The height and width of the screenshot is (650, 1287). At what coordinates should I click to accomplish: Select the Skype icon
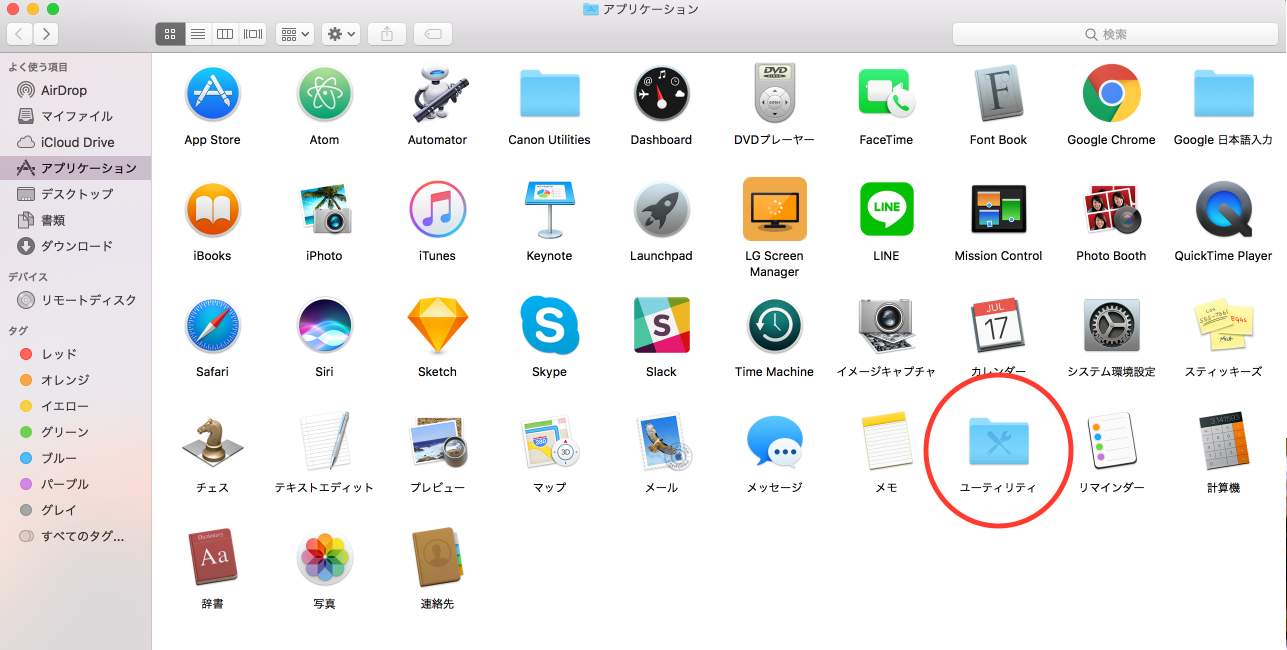(549, 326)
